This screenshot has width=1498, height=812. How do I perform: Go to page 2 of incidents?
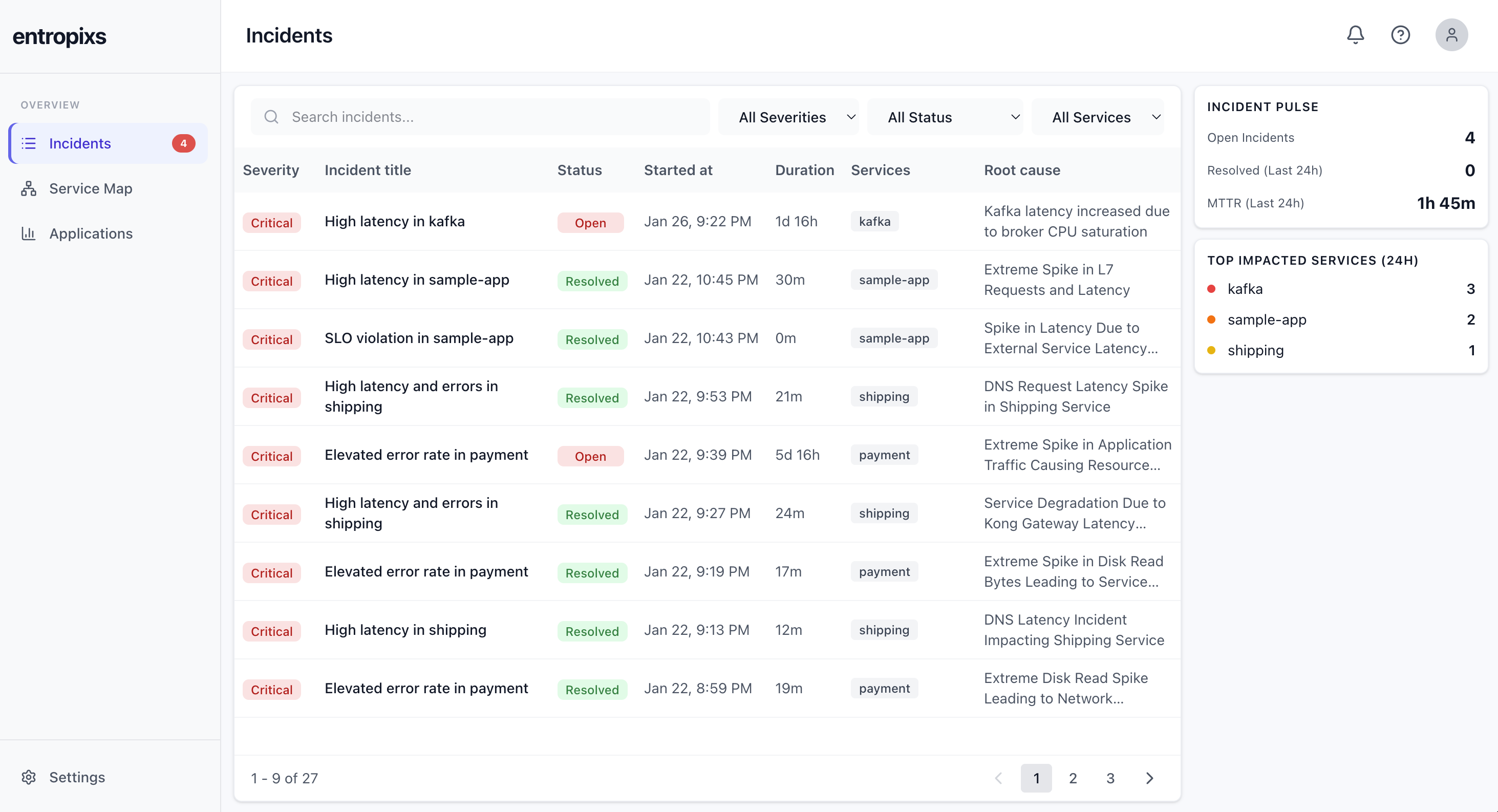1073,778
